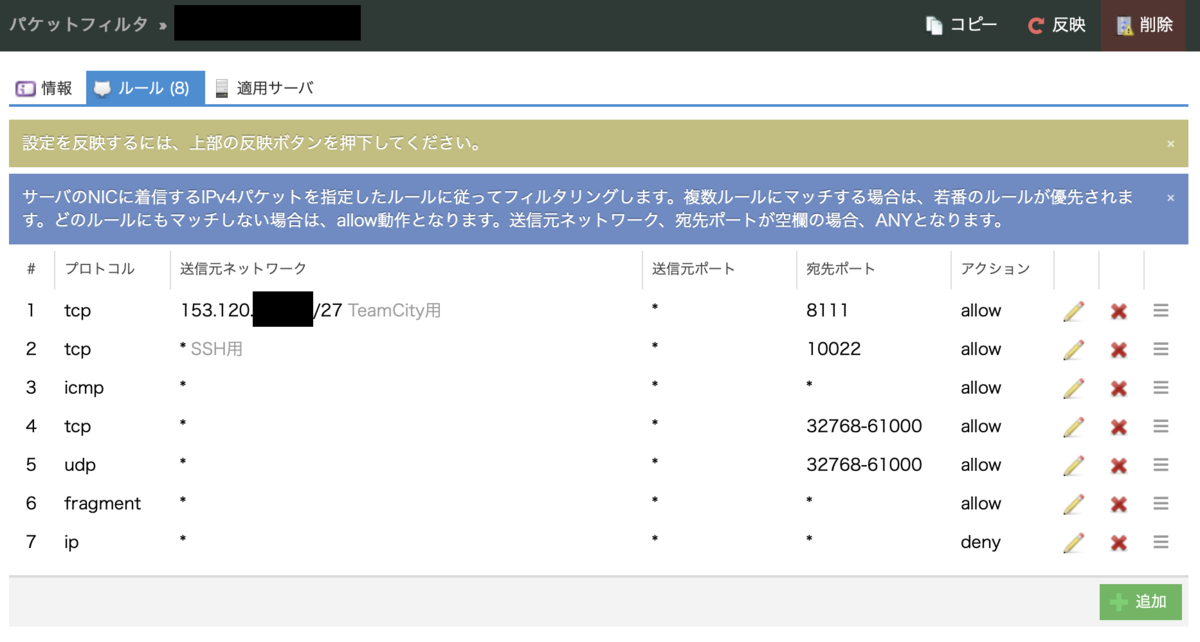Open the reorder handle for rule 4
This screenshot has width=1200, height=642.
click(x=1160, y=426)
